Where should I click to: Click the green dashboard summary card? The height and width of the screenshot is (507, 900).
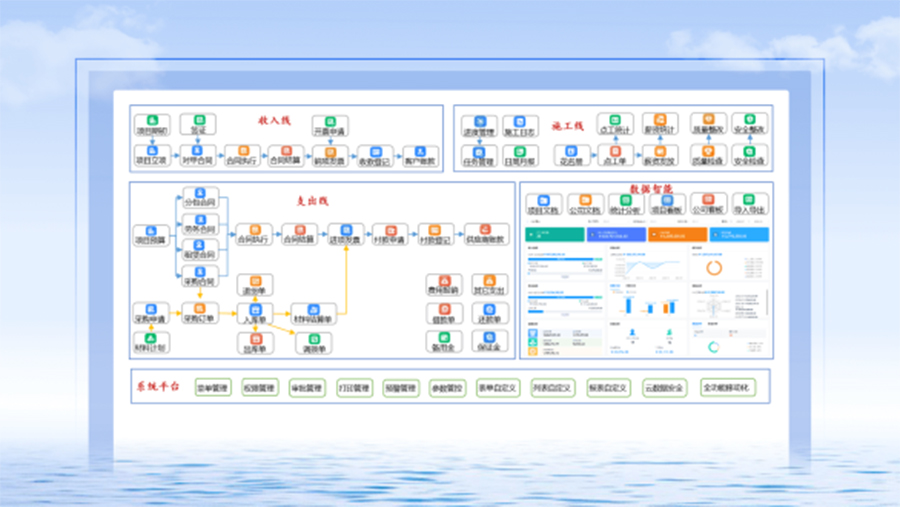pyautogui.click(x=555, y=234)
